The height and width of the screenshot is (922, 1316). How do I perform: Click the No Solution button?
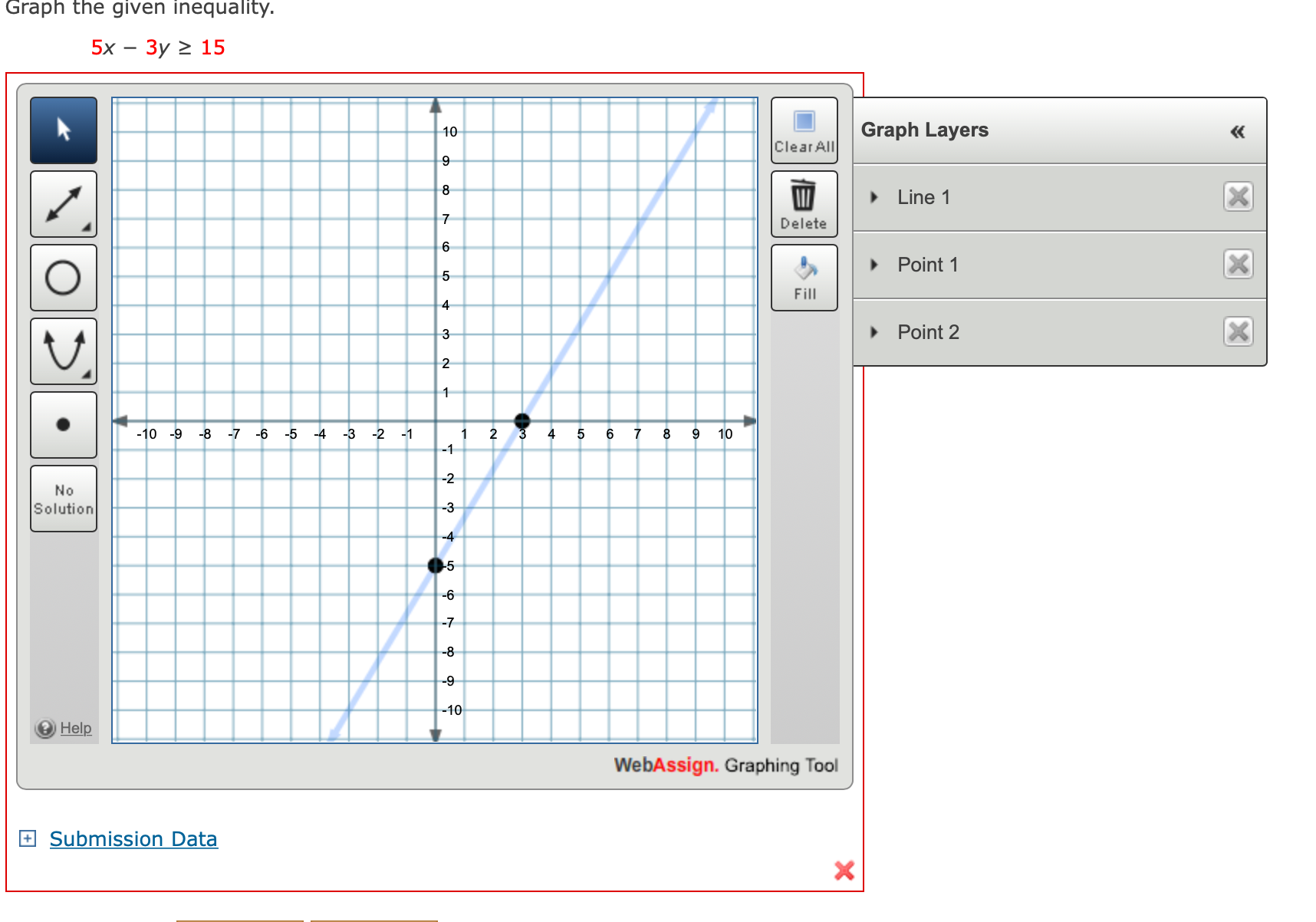[64, 498]
